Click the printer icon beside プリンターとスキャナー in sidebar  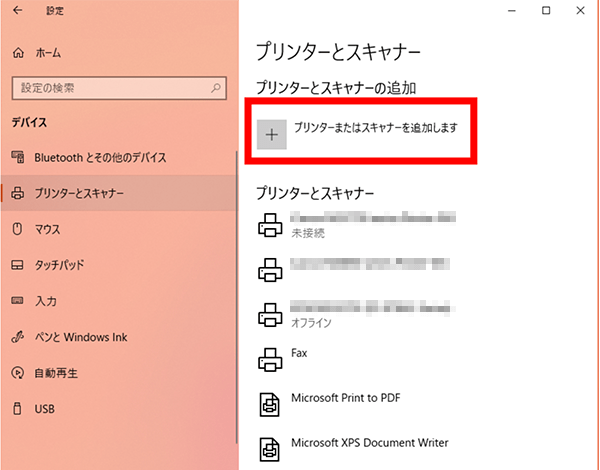(18, 193)
